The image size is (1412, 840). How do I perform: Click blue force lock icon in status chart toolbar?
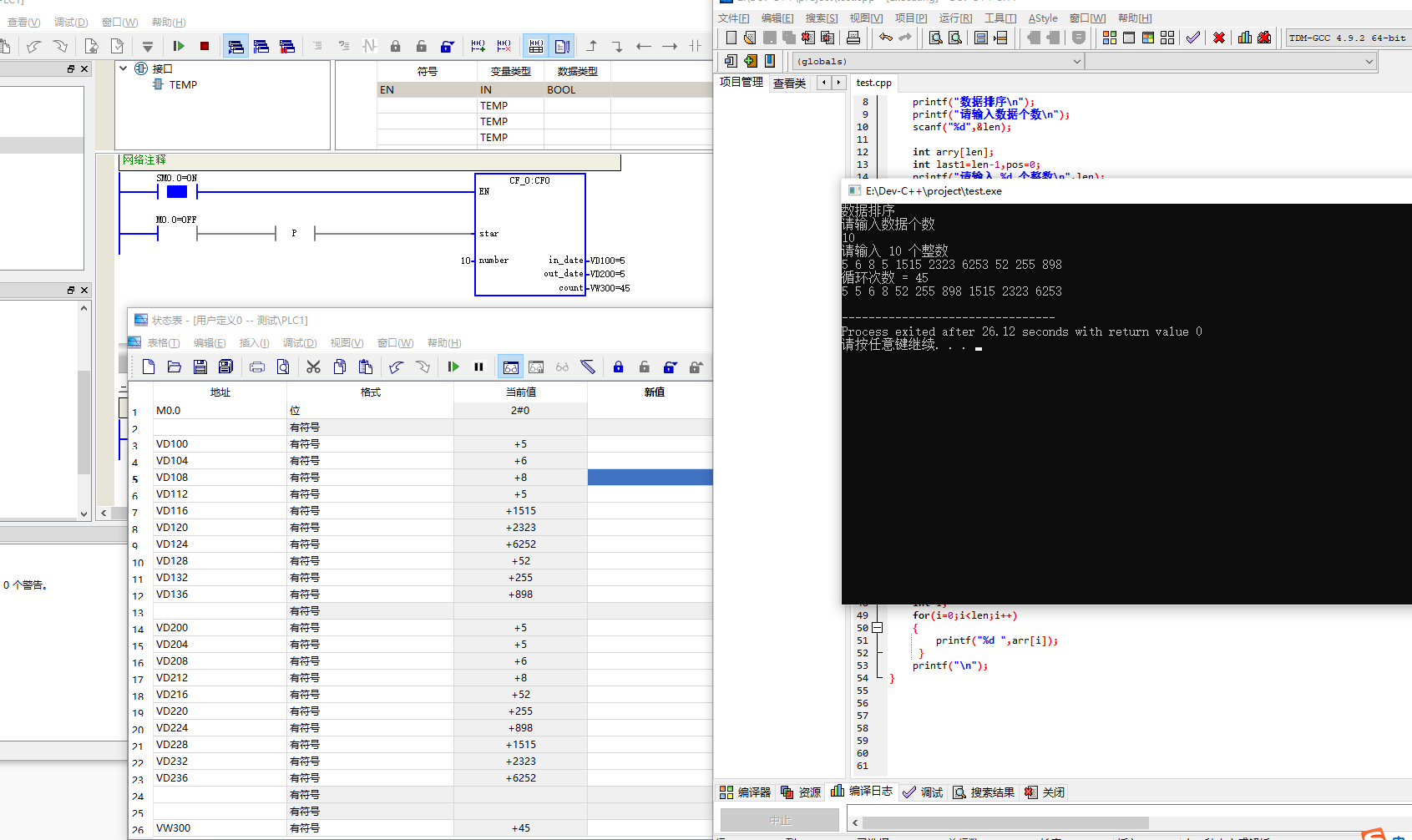pyautogui.click(x=619, y=367)
